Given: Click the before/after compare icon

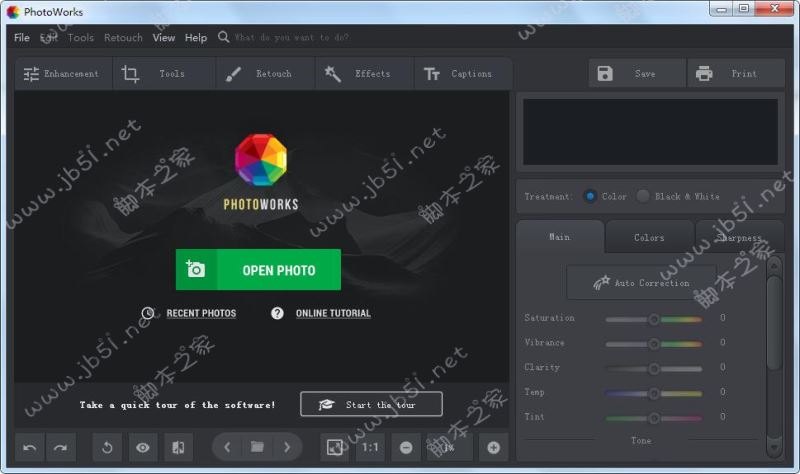Looking at the screenshot, I should [178, 447].
